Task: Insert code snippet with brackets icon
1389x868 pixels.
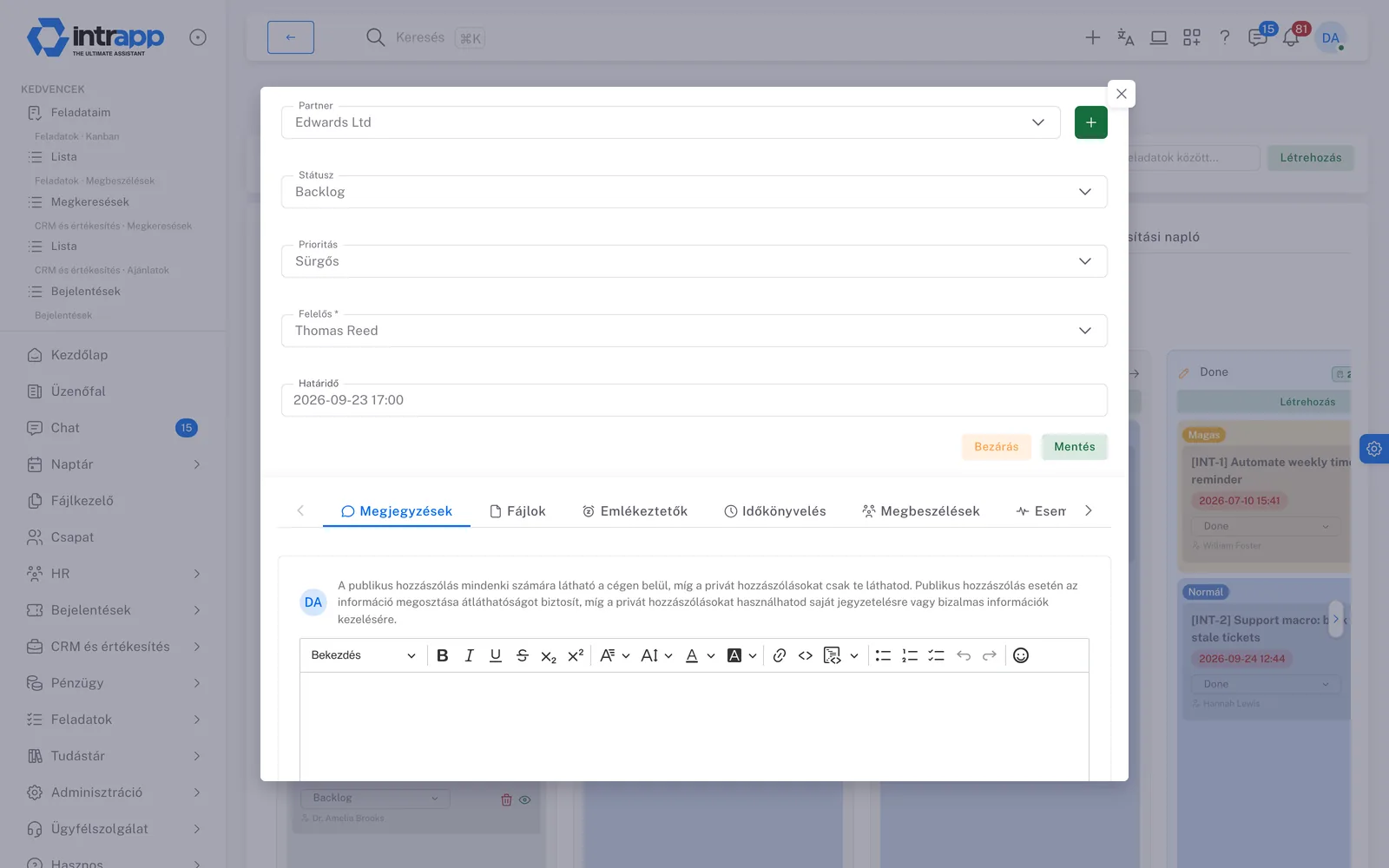Action: click(x=806, y=655)
